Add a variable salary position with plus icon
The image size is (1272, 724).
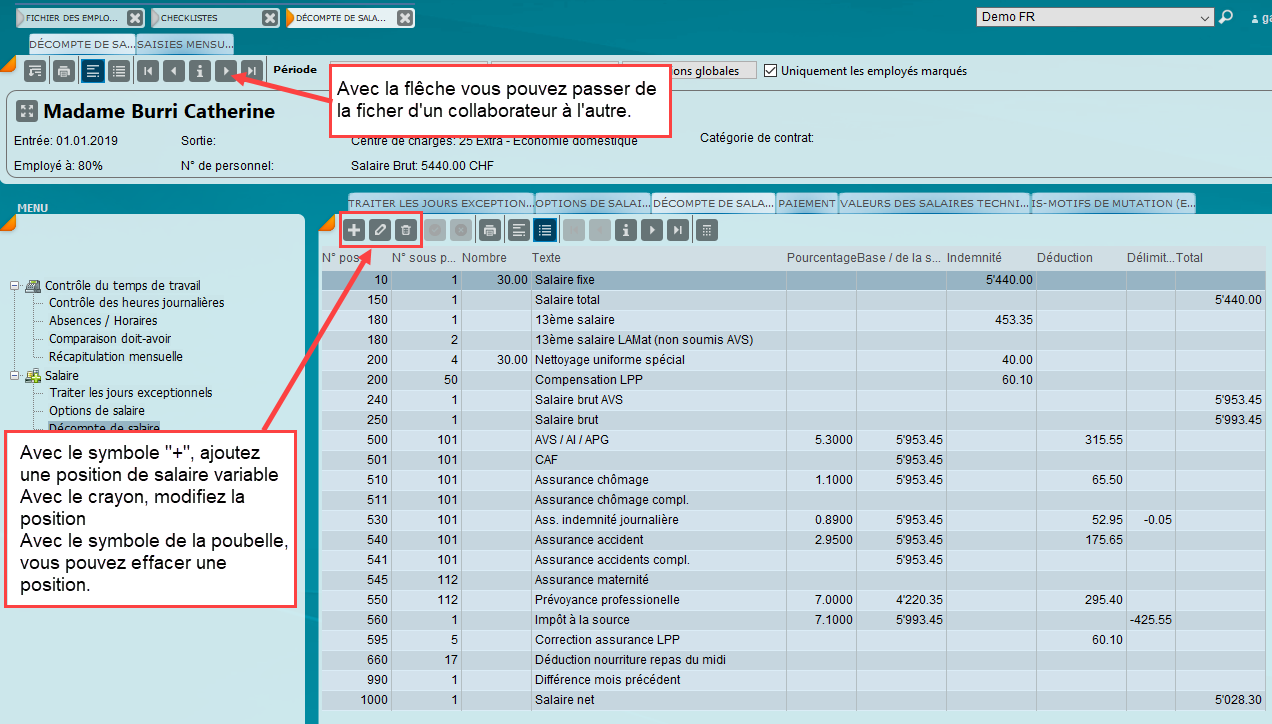pyautogui.click(x=354, y=230)
